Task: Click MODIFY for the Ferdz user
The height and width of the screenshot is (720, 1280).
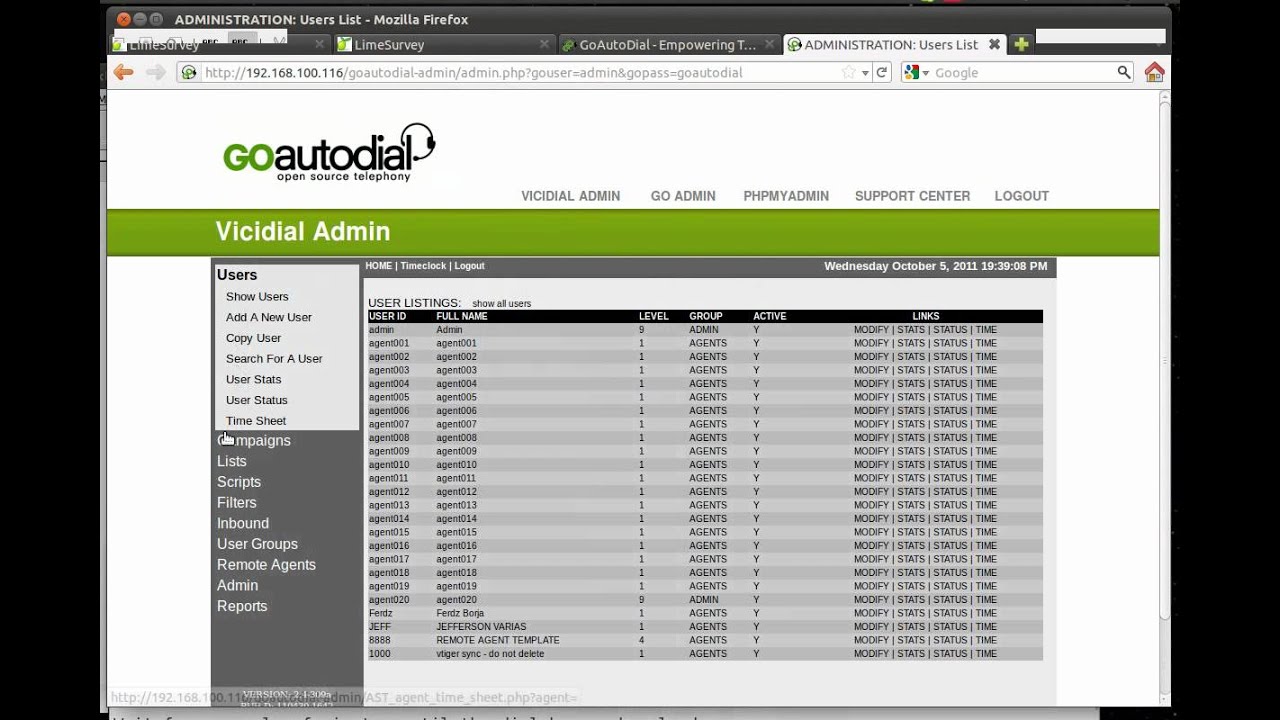Action: click(x=871, y=613)
